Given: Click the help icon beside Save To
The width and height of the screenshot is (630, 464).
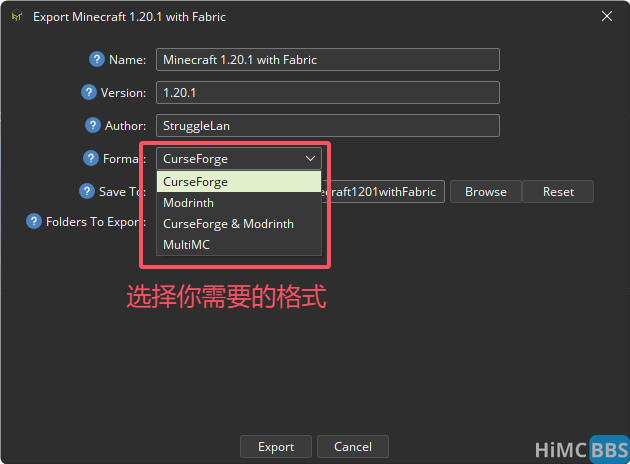Looking at the screenshot, I should tap(87, 191).
